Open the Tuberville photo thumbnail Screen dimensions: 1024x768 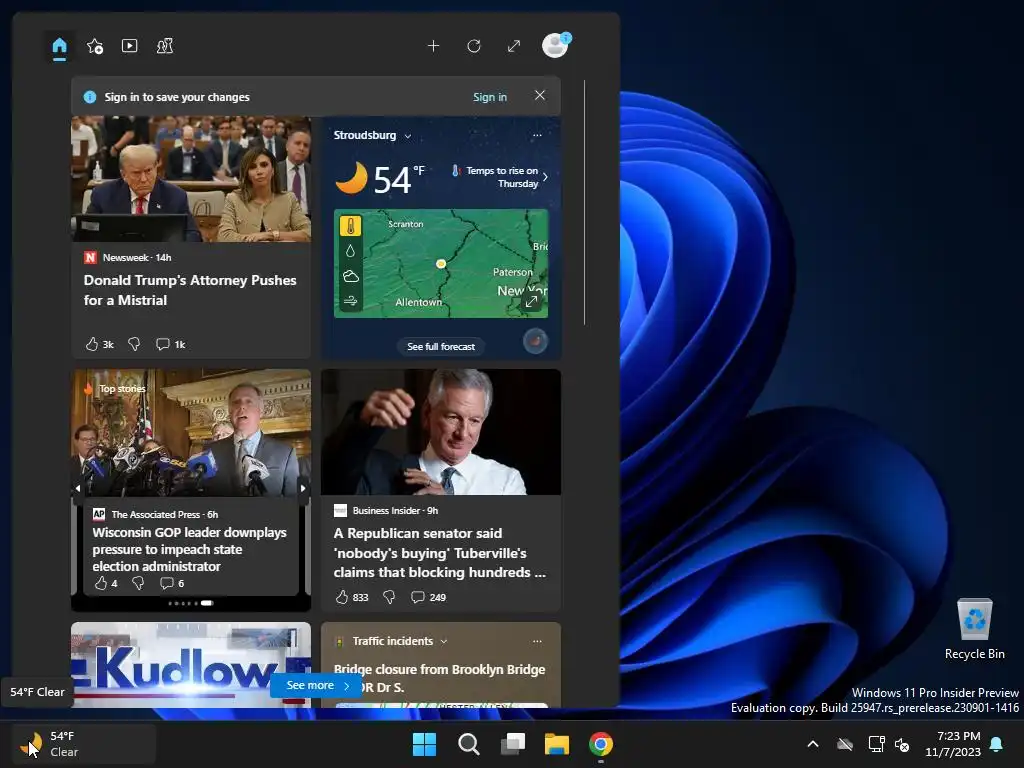click(x=441, y=432)
